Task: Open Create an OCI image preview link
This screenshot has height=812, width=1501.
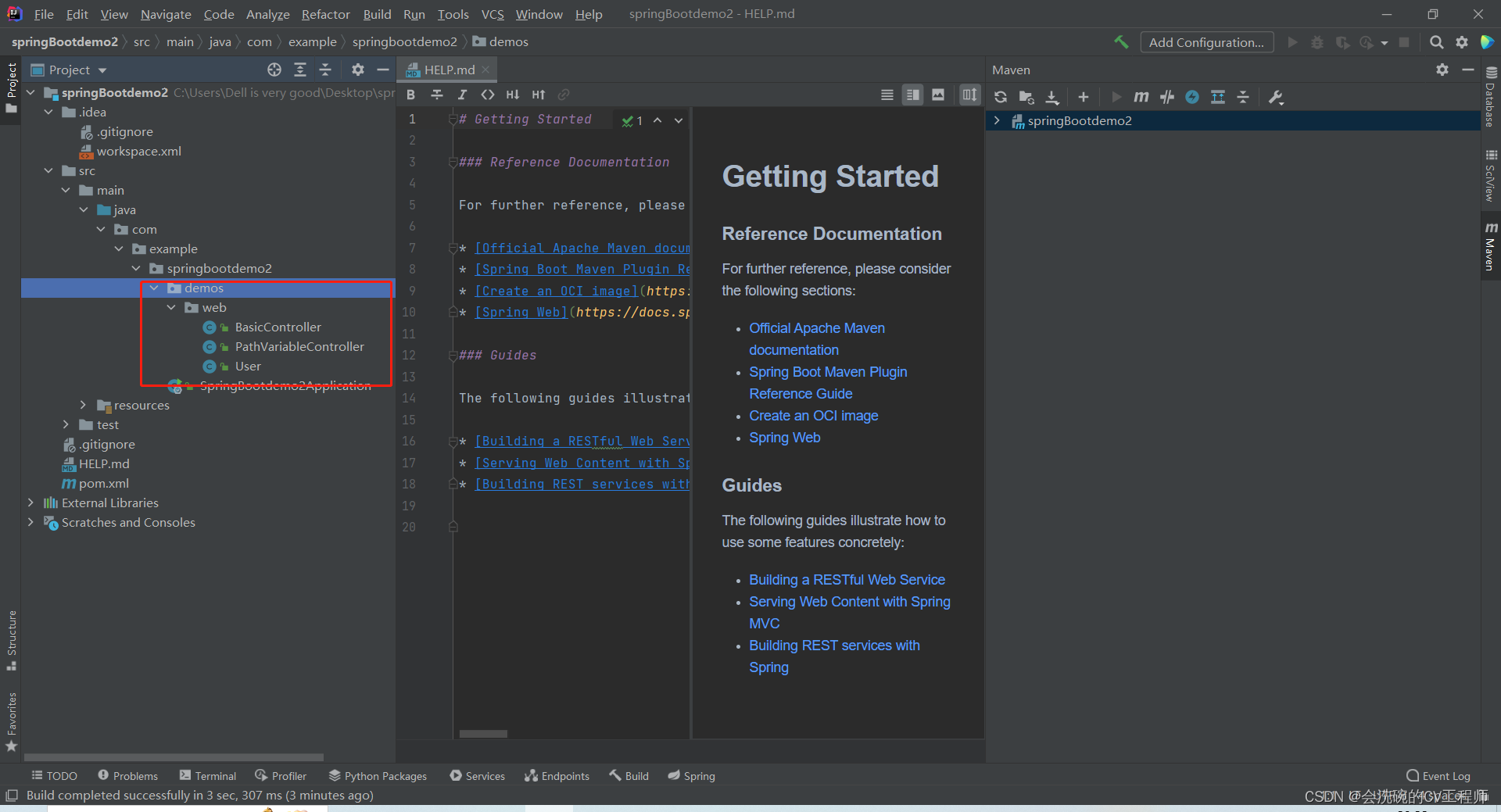Action: pos(814,416)
